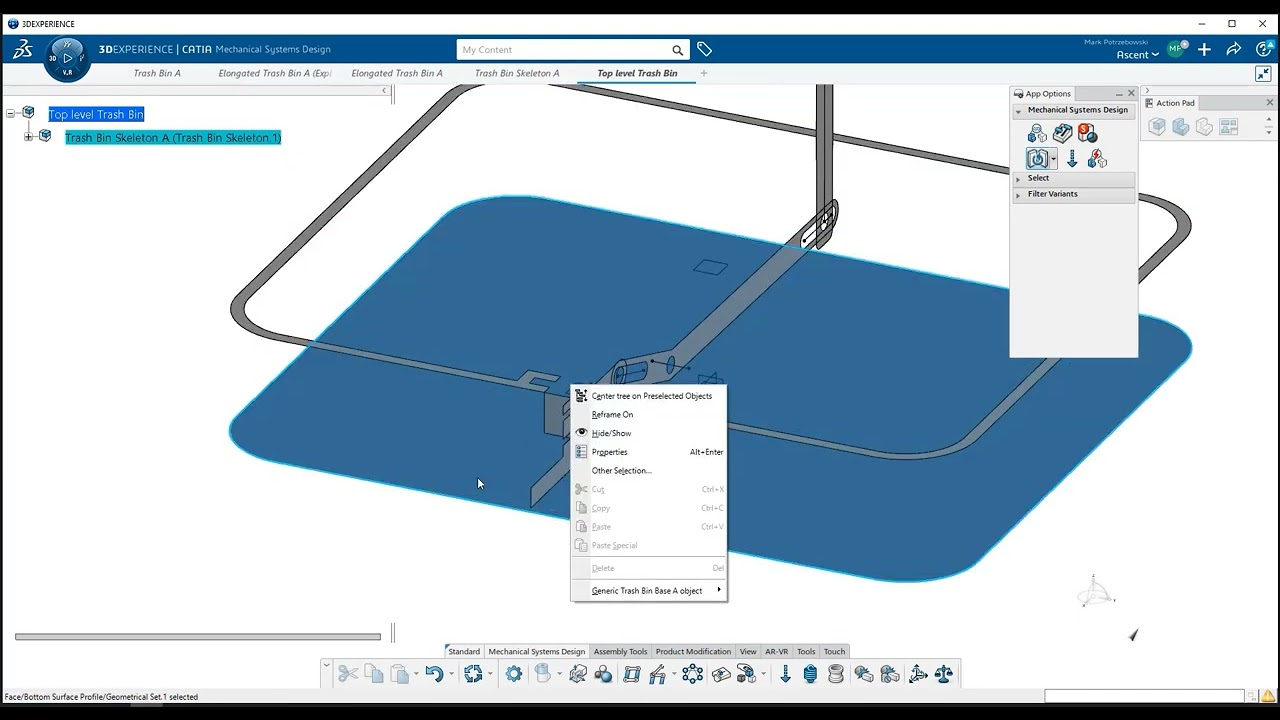
Task: Click the search magnifier in My Content
Action: coord(677,50)
